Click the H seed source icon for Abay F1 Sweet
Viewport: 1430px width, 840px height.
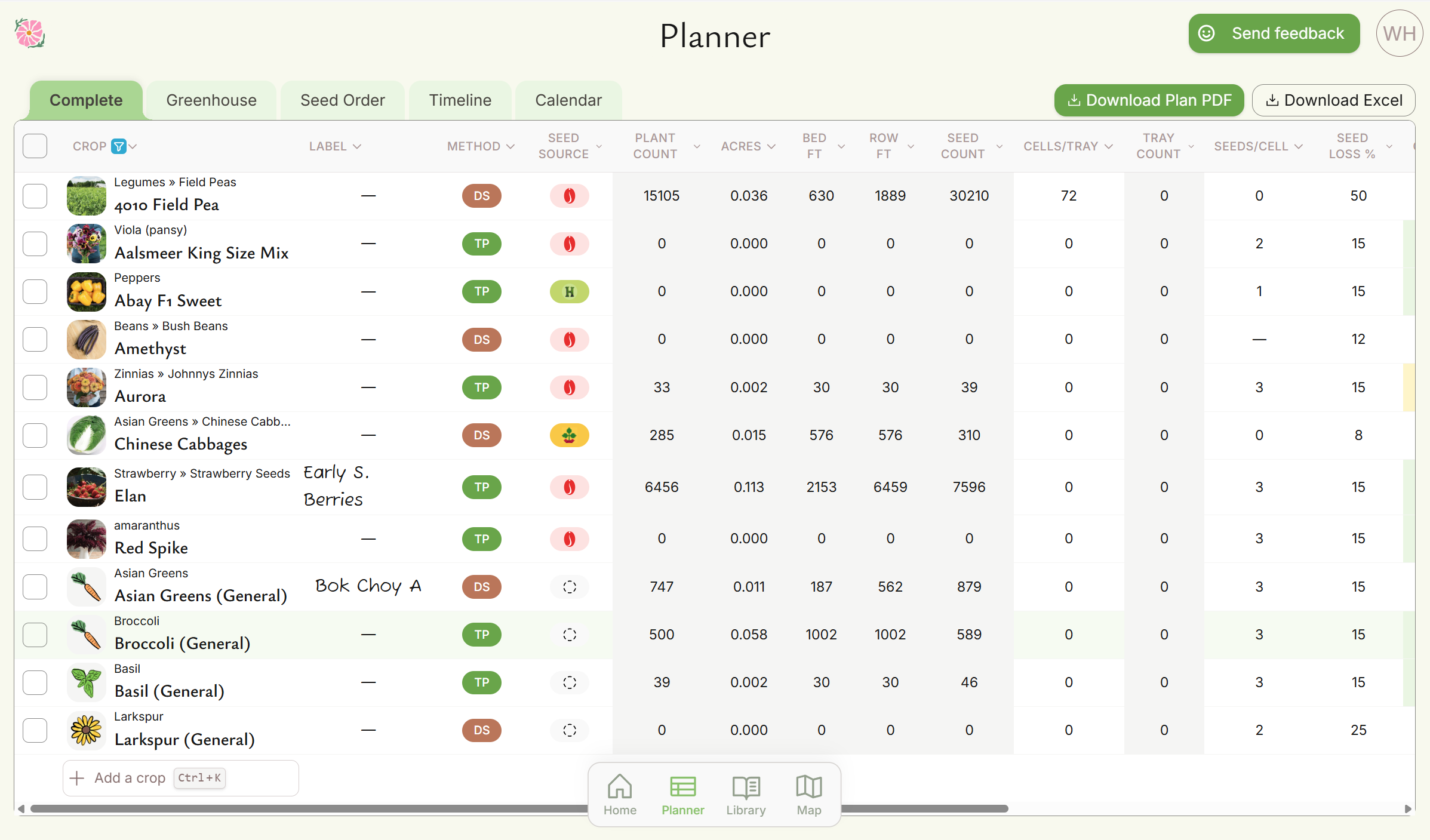click(x=569, y=291)
